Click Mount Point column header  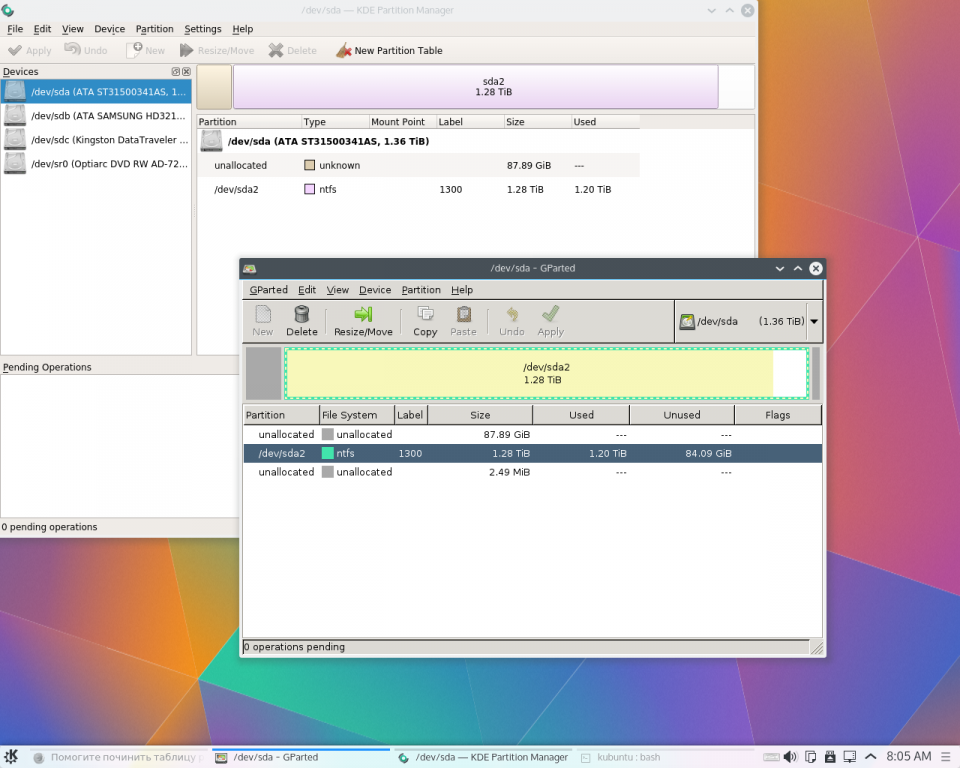(x=403, y=122)
